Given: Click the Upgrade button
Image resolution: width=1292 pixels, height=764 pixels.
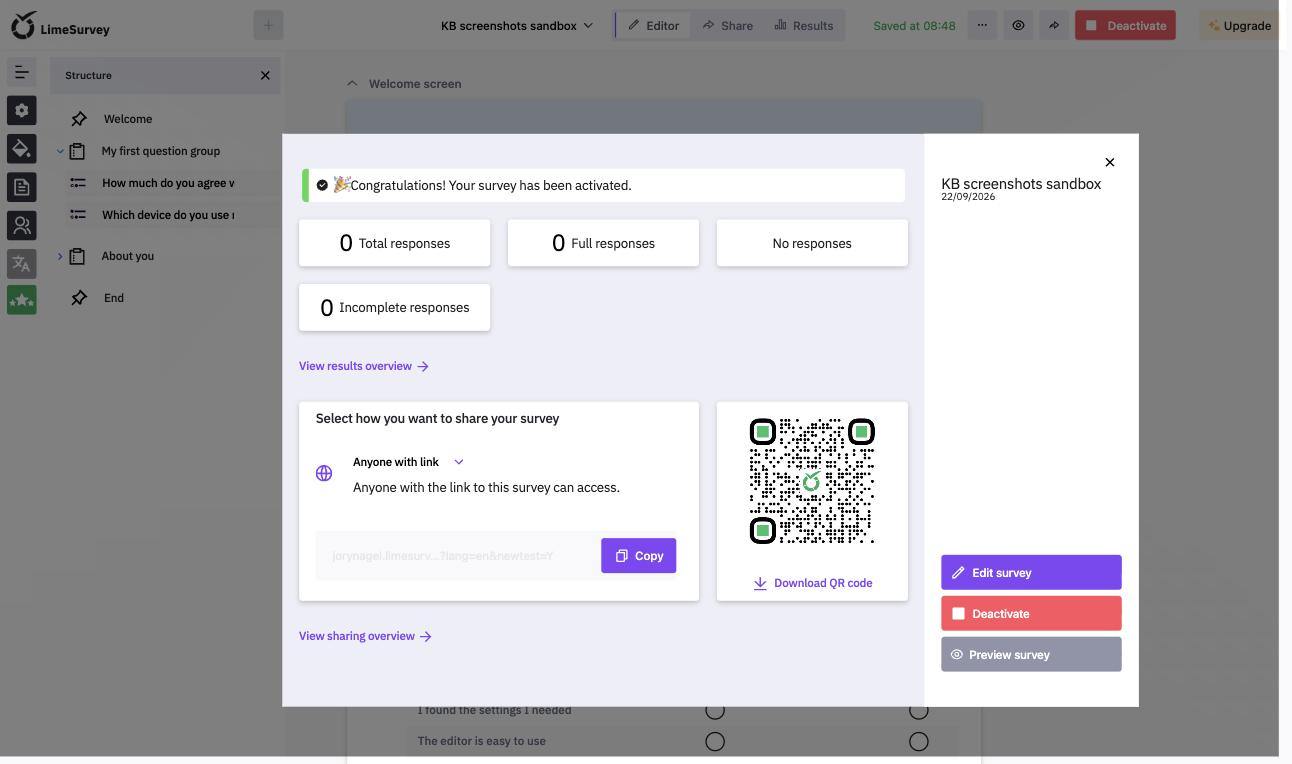Looking at the screenshot, I should (x=1239, y=26).
